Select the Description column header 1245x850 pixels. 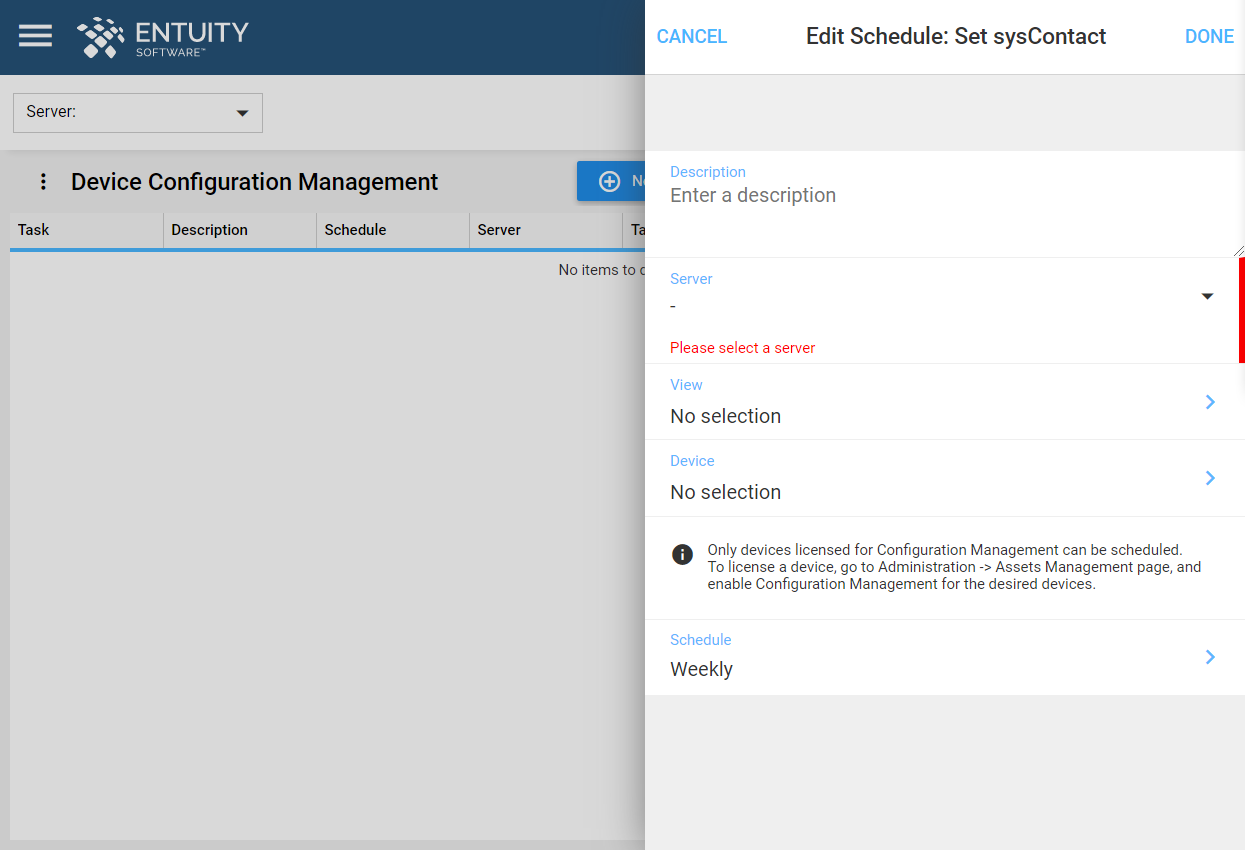pyautogui.click(x=209, y=230)
